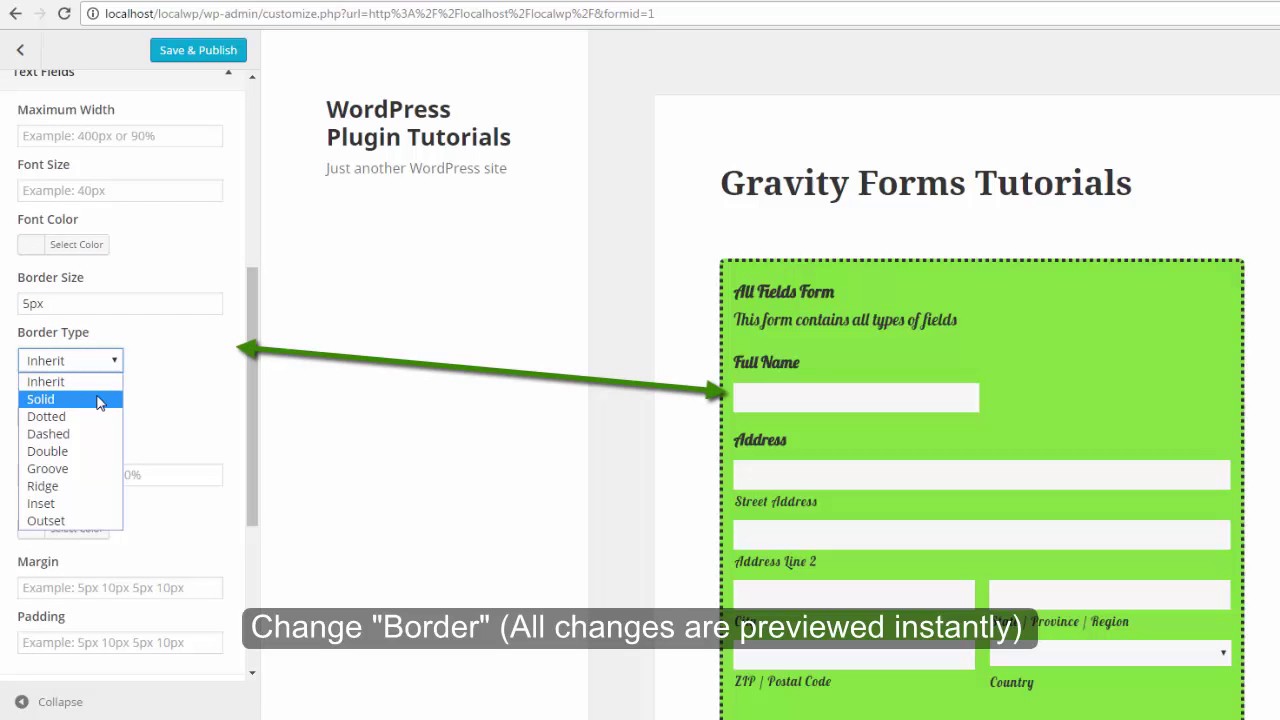Select color for Font Color
Image resolution: width=1280 pixels, height=720 pixels.
click(x=63, y=244)
